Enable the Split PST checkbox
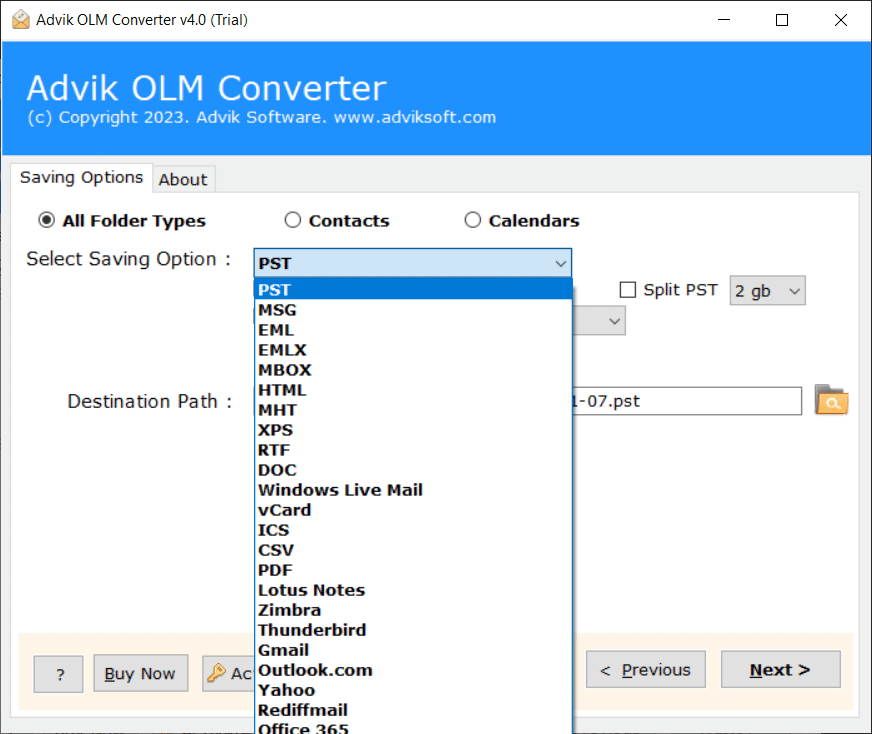Screen dimensions: 872x734 628,290
